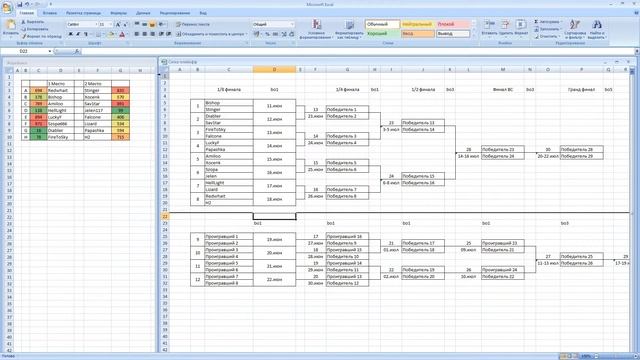Image resolution: width=640 pixels, height=360 pixels.
Task: Toggle align text left
Action: coord(137,34)
